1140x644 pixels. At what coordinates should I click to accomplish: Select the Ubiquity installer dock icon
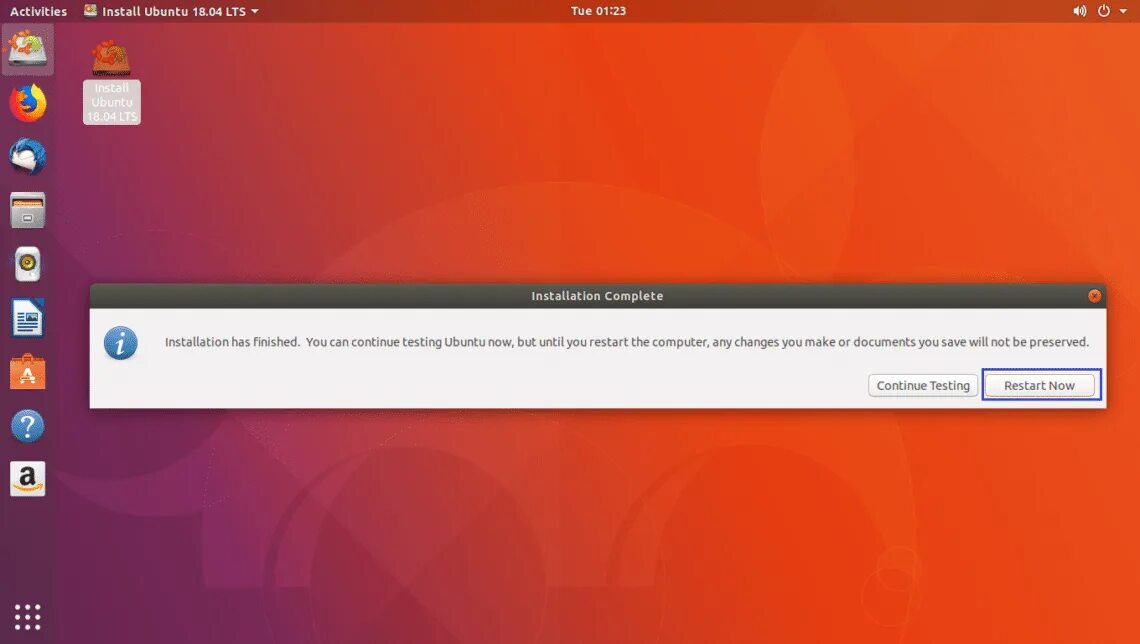28,49
